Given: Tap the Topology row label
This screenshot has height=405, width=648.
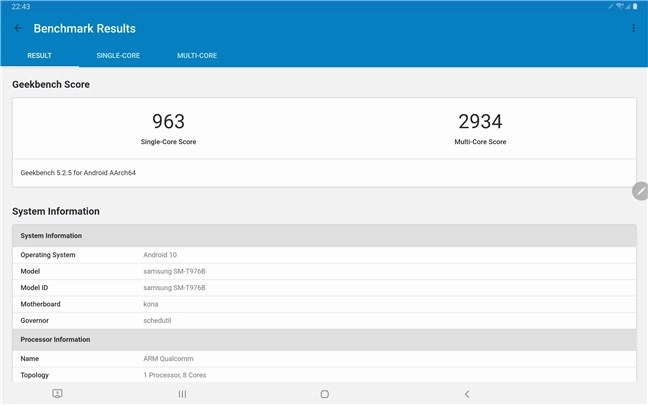Looking at the screenshot, I should (35, 375).
